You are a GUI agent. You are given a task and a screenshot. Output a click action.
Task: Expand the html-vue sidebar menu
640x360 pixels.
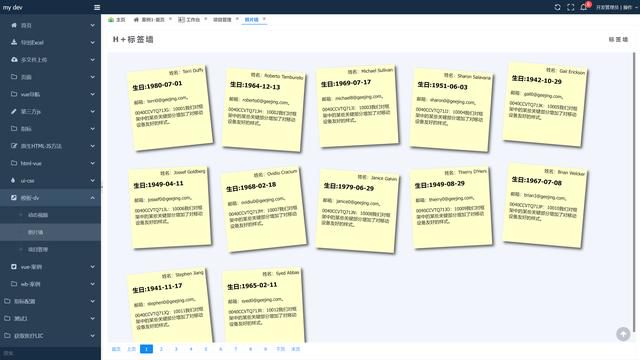(50, 163)
